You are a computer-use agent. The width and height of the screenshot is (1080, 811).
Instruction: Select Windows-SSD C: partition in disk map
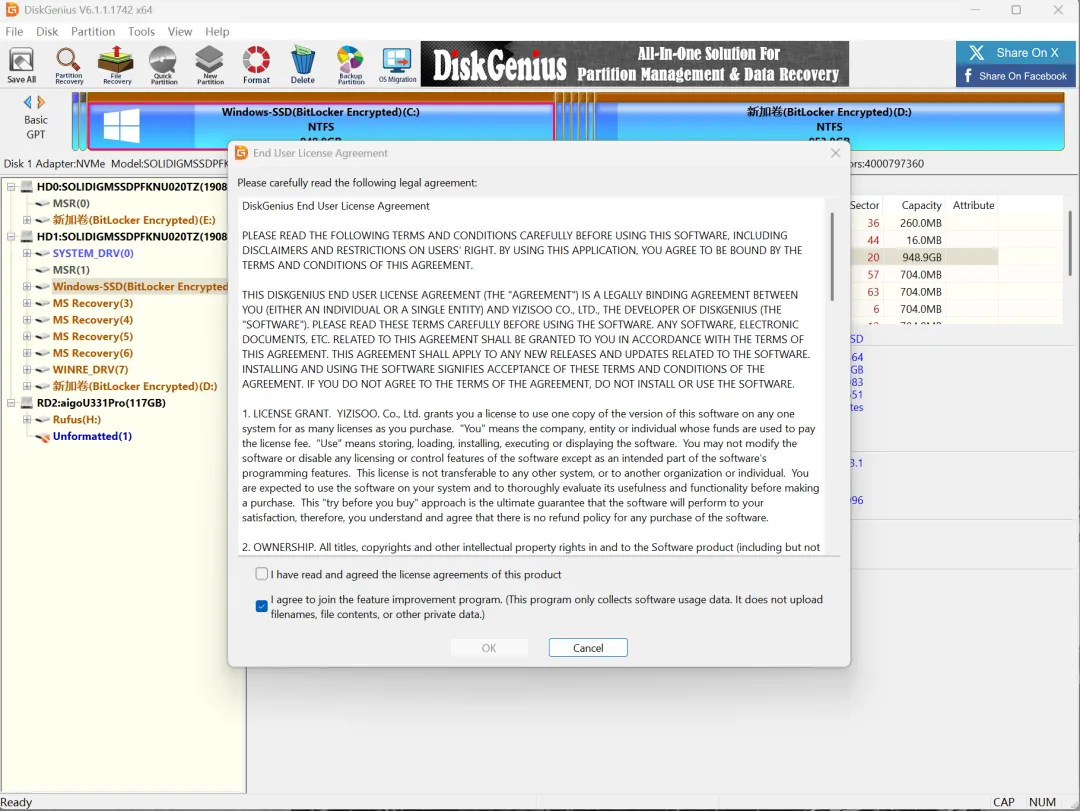click(321, 124)
